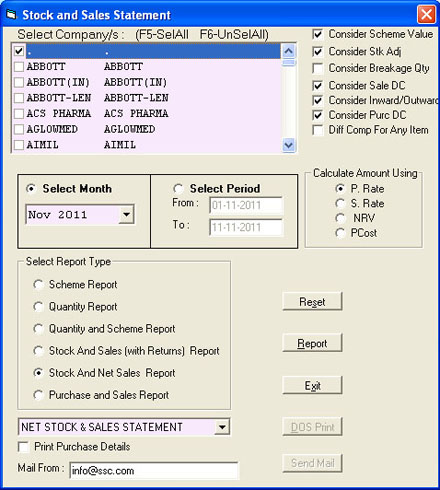
Task: Check the ABBOTT company checkbox
Action: [19, 67]
